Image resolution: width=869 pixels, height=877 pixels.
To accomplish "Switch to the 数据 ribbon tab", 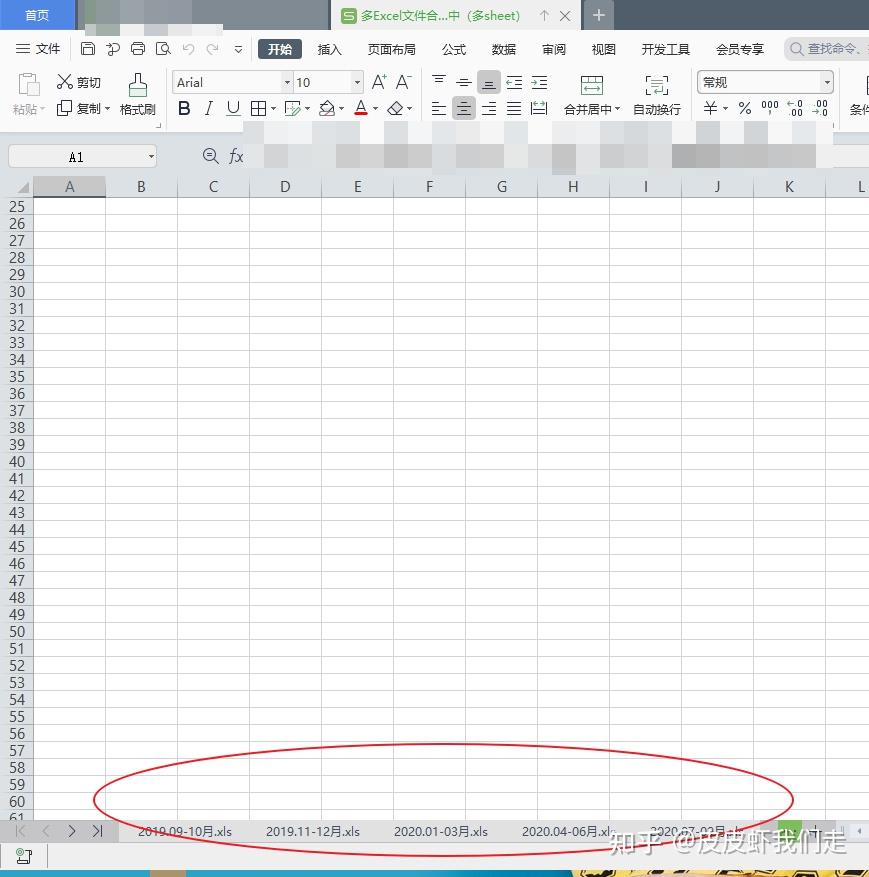I will click(503, 48).
